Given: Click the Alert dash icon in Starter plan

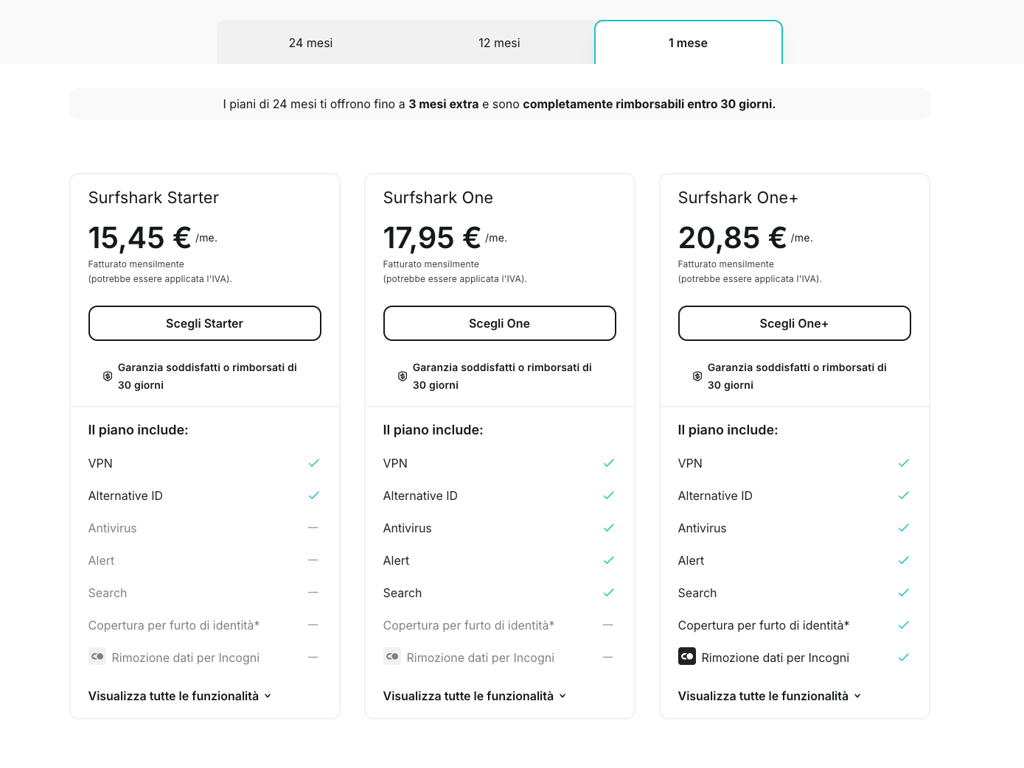Looking at the screenshot, I should coord(313,560).
